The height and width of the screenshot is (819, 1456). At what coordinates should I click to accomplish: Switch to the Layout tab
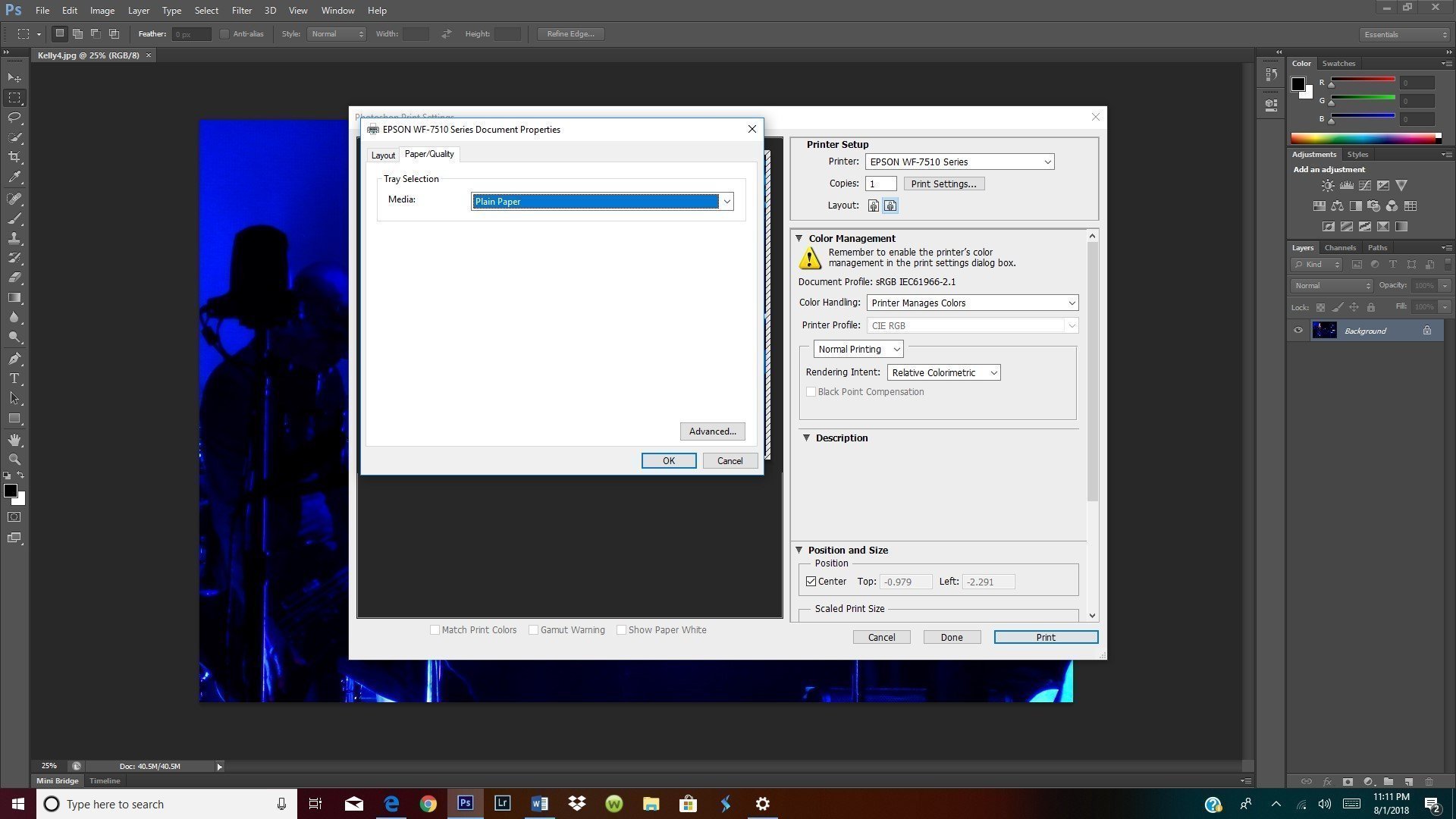(x=383, y=155)
